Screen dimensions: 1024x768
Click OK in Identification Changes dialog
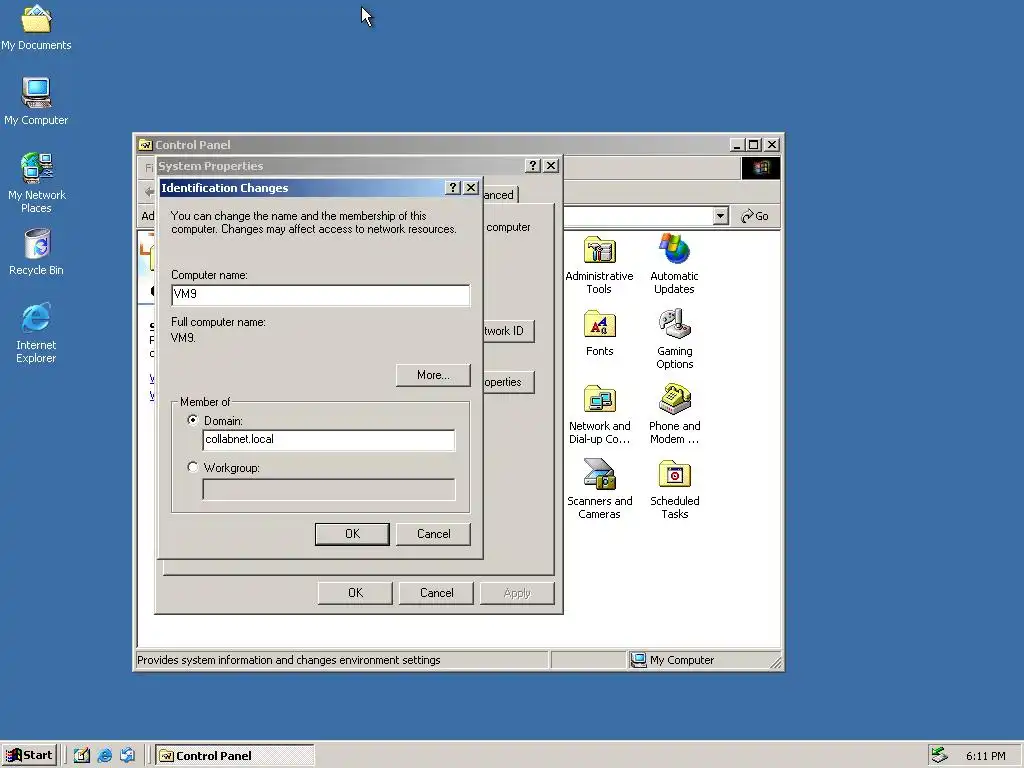tap(352, 534)
